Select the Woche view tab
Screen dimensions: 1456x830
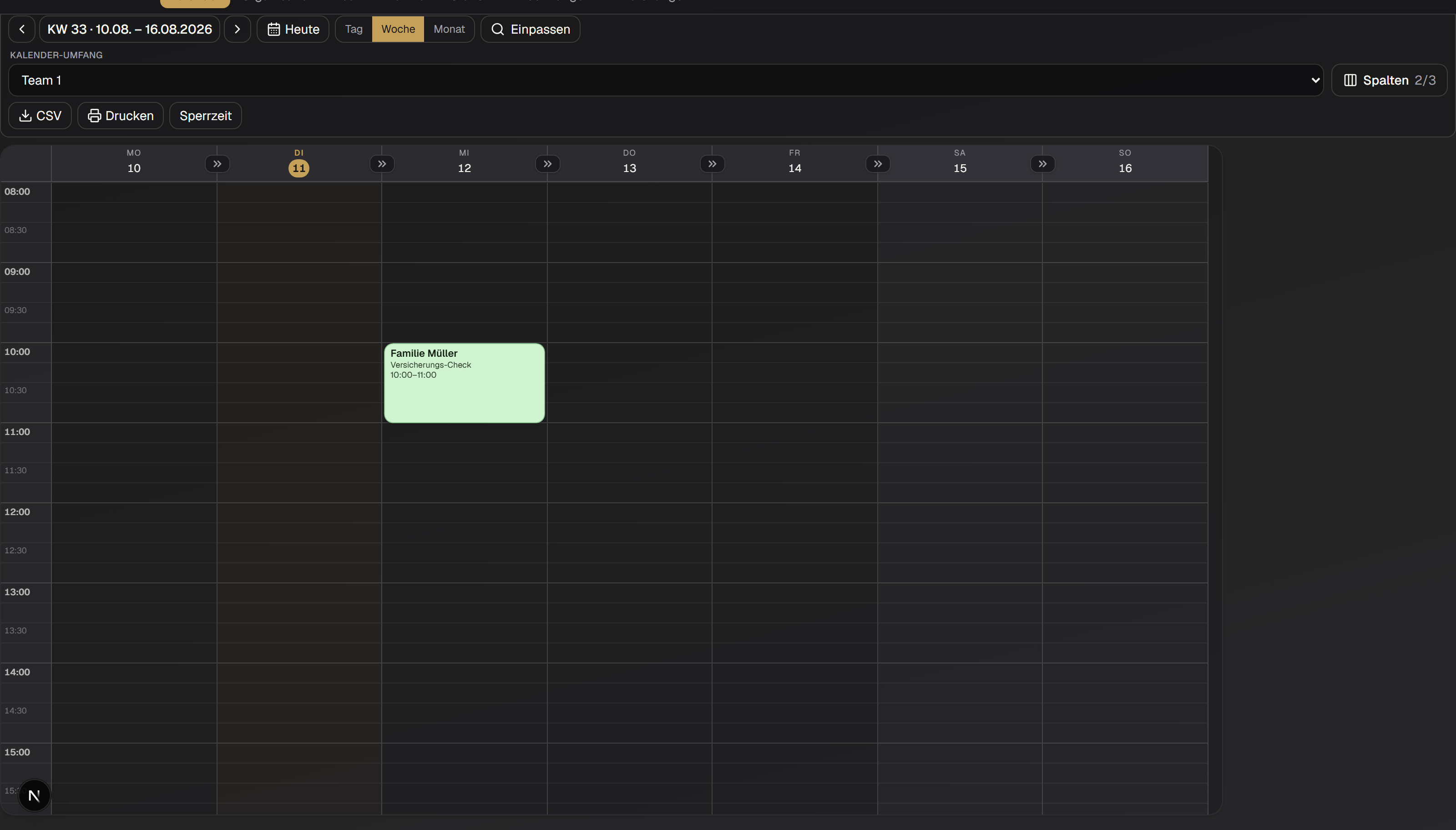[x=398, y=29]
